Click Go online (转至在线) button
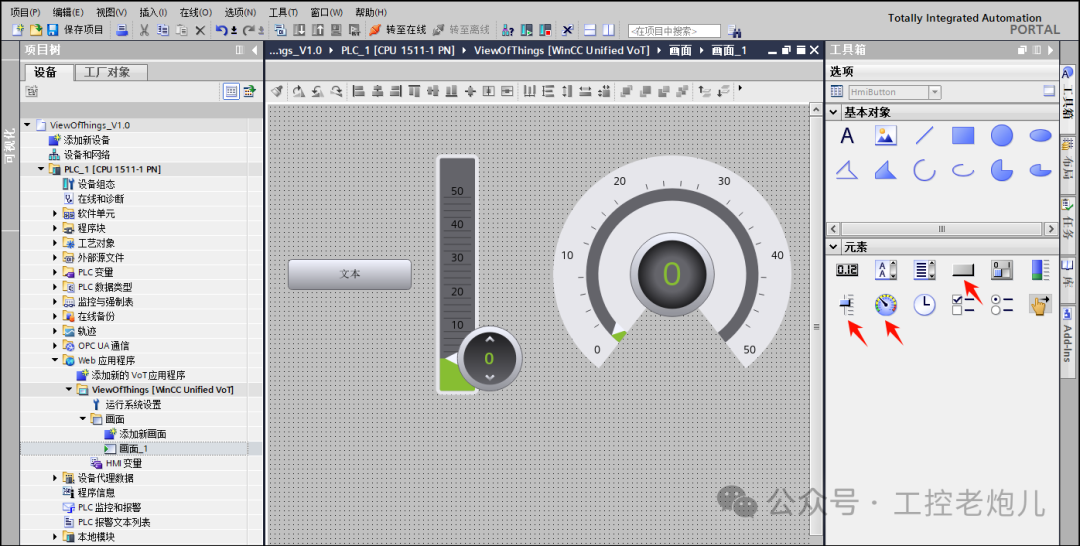The image size is (1080, 546). [397, 30]
